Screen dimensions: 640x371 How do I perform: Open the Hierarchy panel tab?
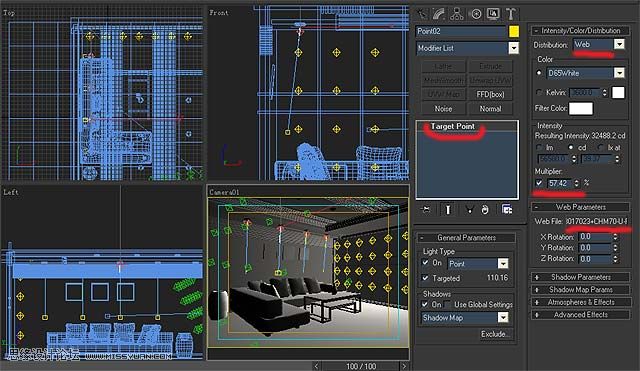coord(457,14)
